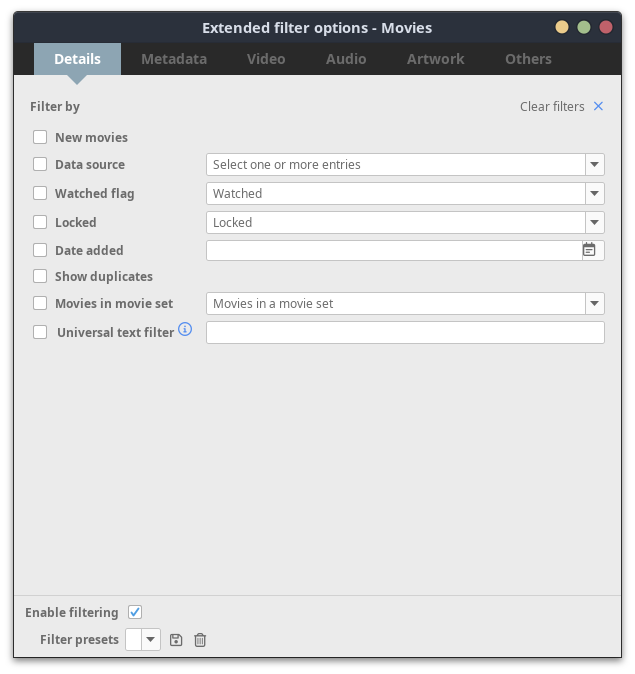
Task: Enable the New movies checkbox
Action: pyautogui.click(x=40, y=138)
